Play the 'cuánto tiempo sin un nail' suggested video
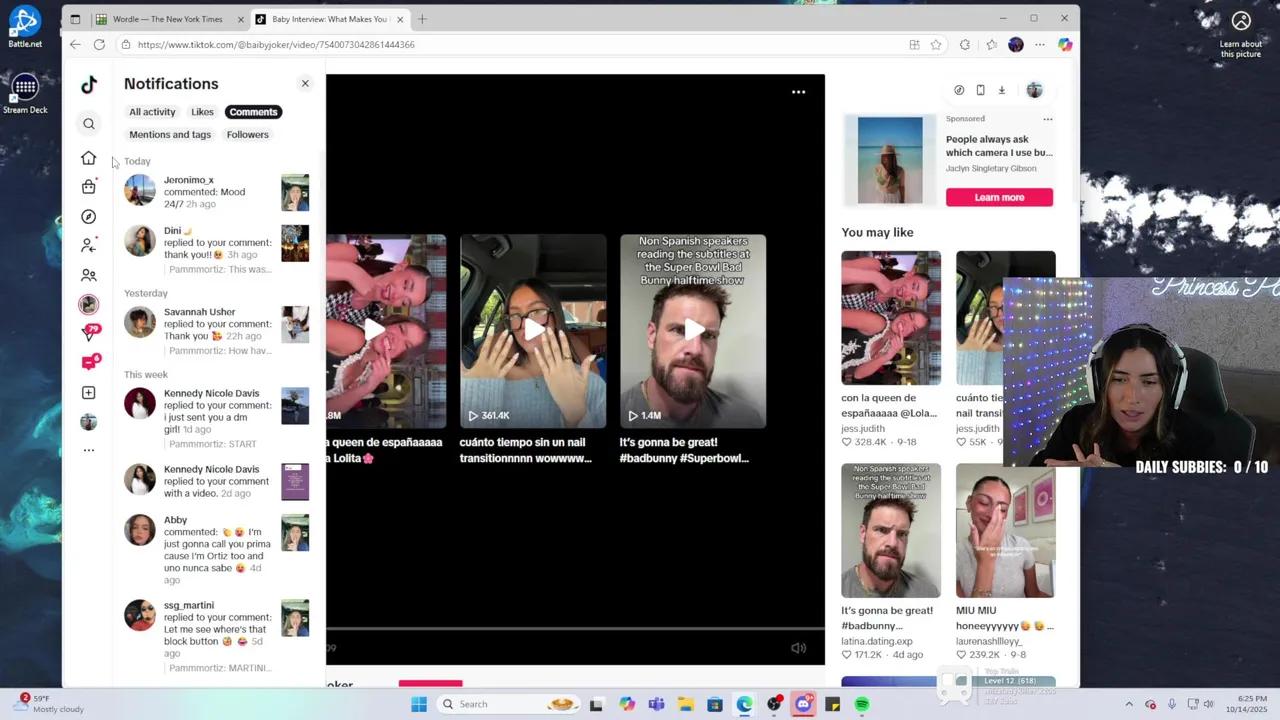This screenshot has height=720, width=1280. tap(533, 331)
